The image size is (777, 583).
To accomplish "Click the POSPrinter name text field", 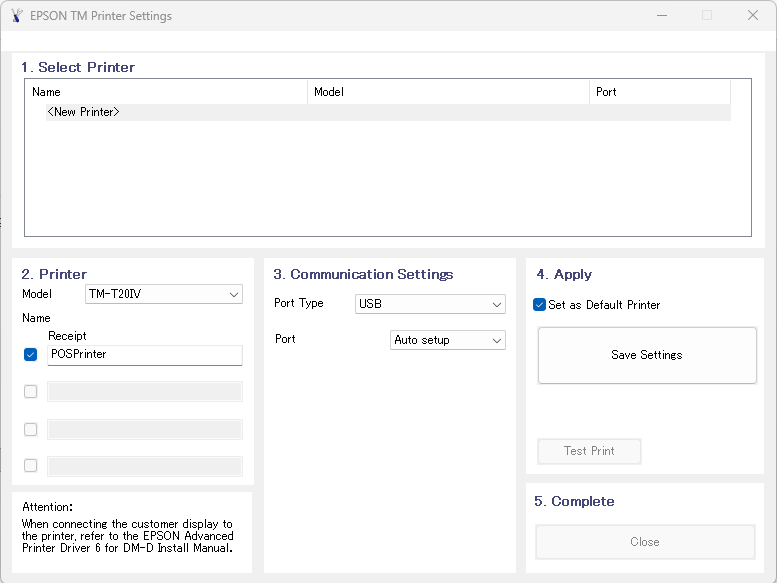I will pos(144,355).
